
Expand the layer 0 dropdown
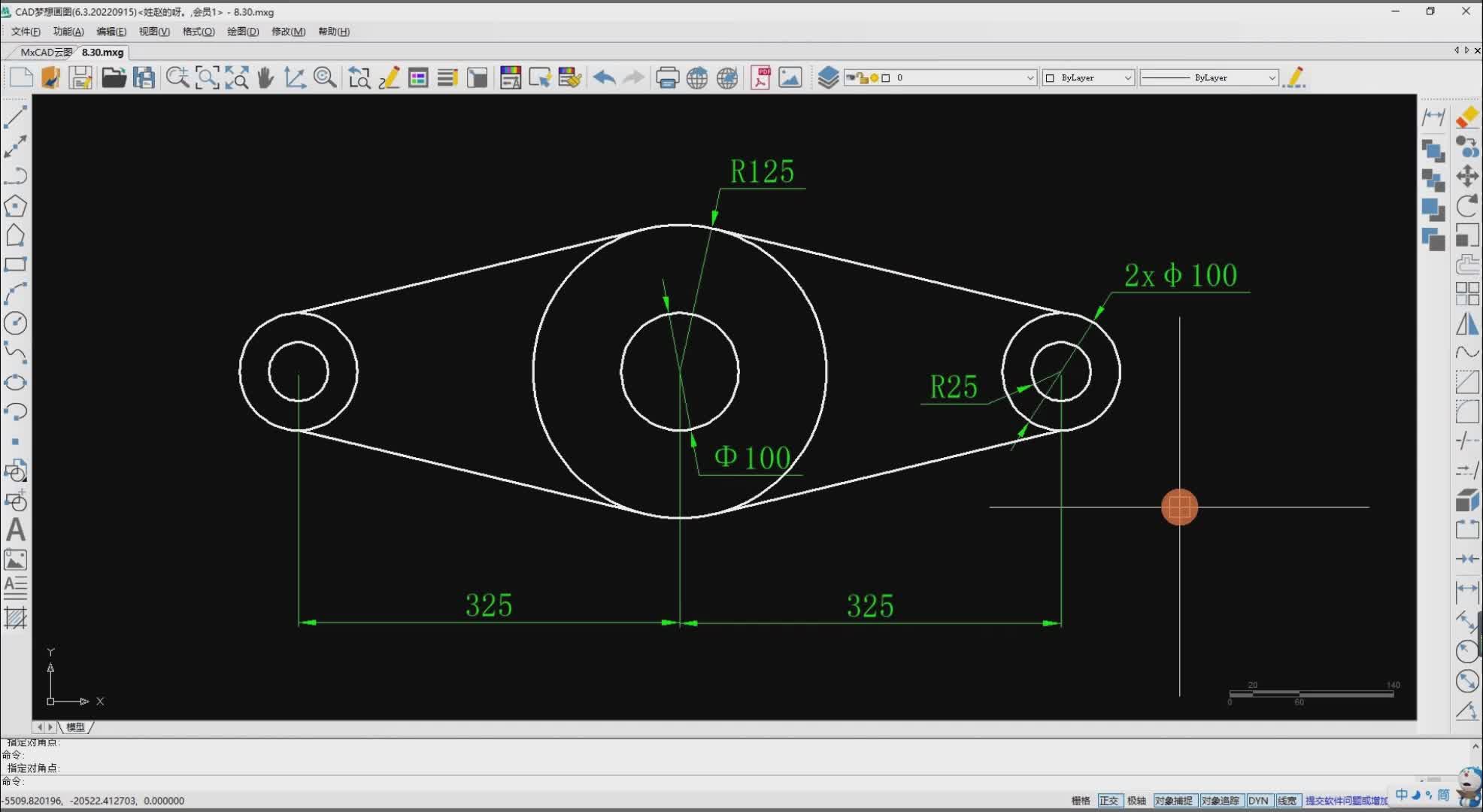(1030, 78)
